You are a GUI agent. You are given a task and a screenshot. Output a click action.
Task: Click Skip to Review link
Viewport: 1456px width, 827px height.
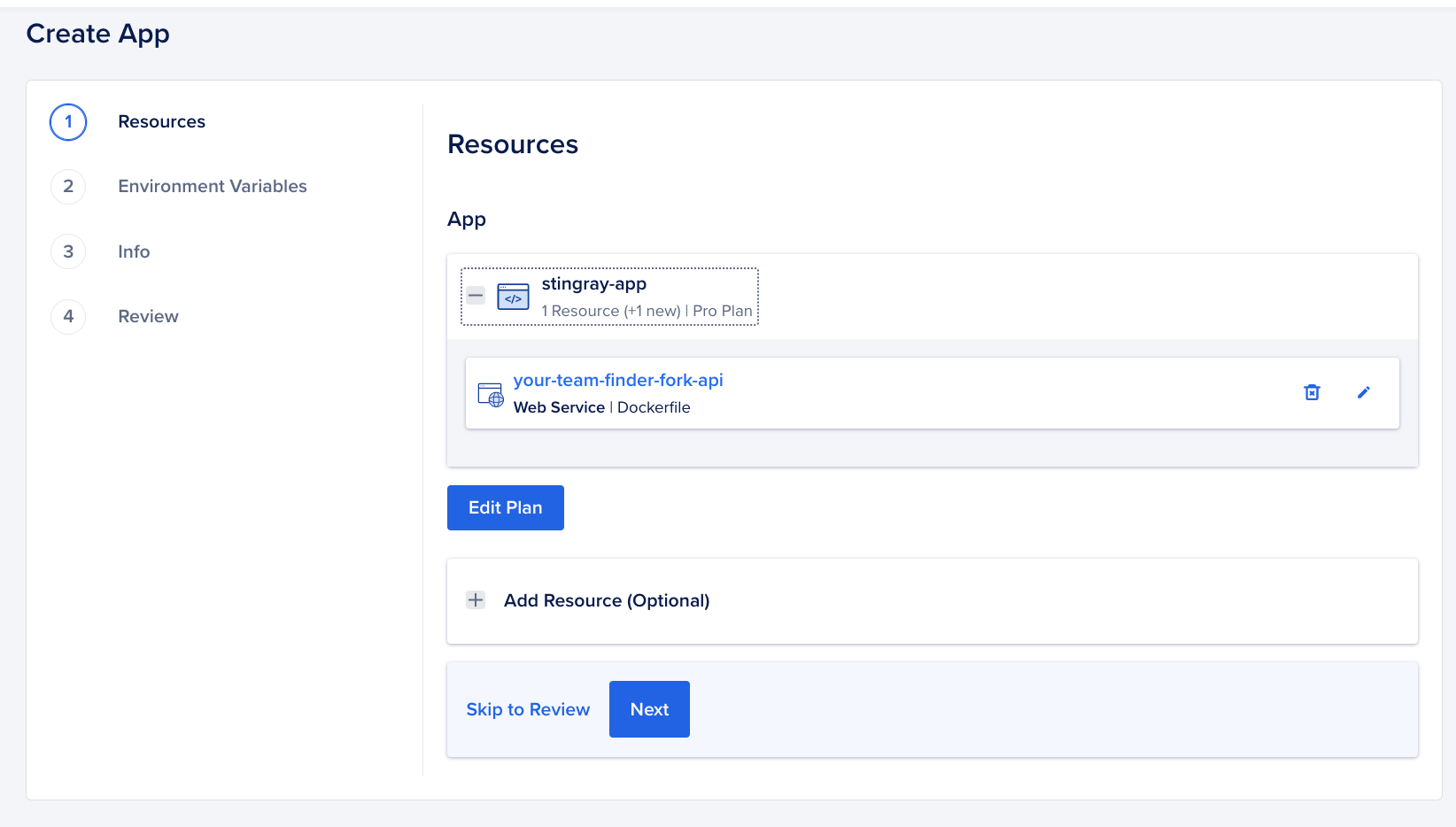coord(528,709)
